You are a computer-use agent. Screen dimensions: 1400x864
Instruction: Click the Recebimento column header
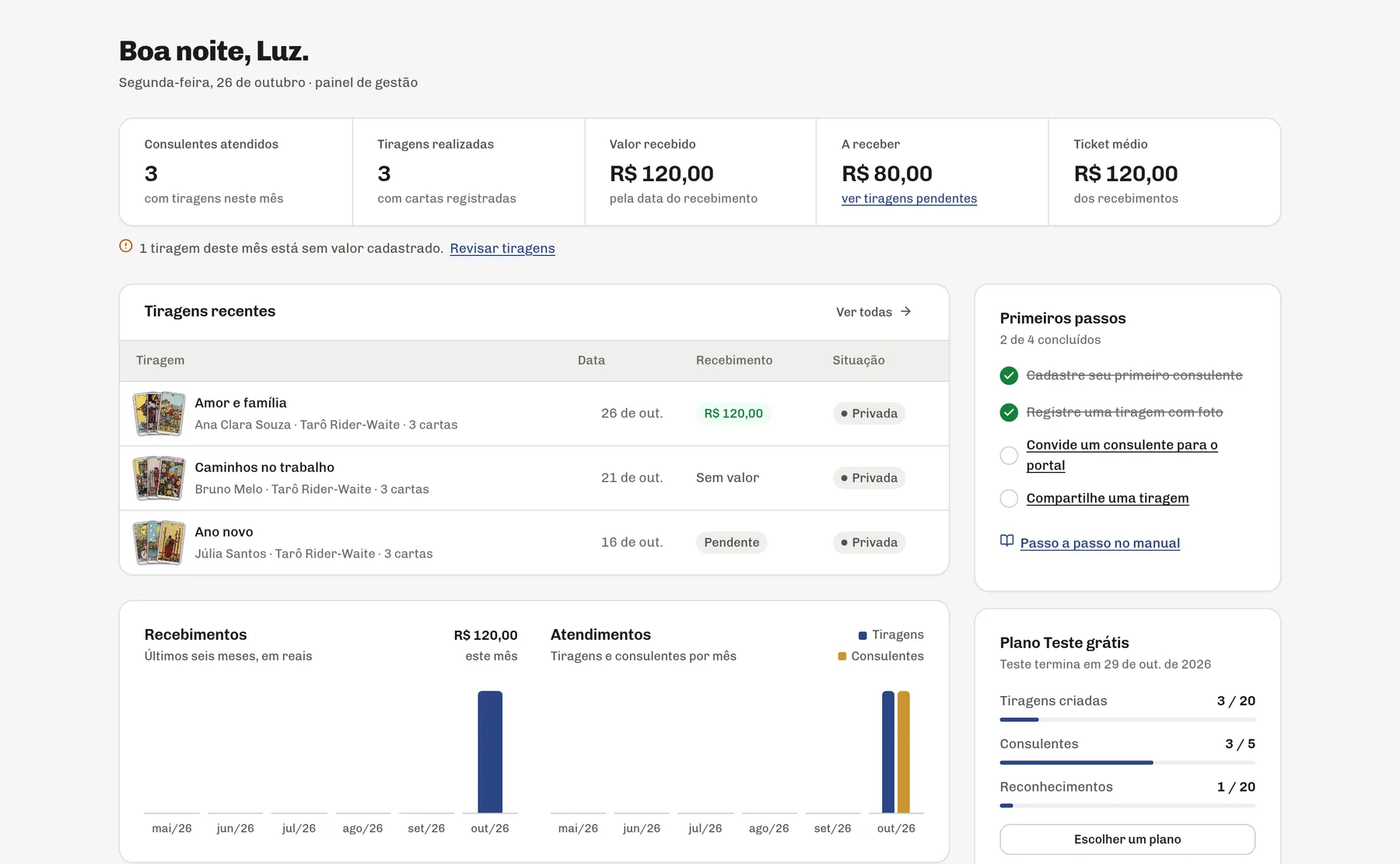click(734, 360)
